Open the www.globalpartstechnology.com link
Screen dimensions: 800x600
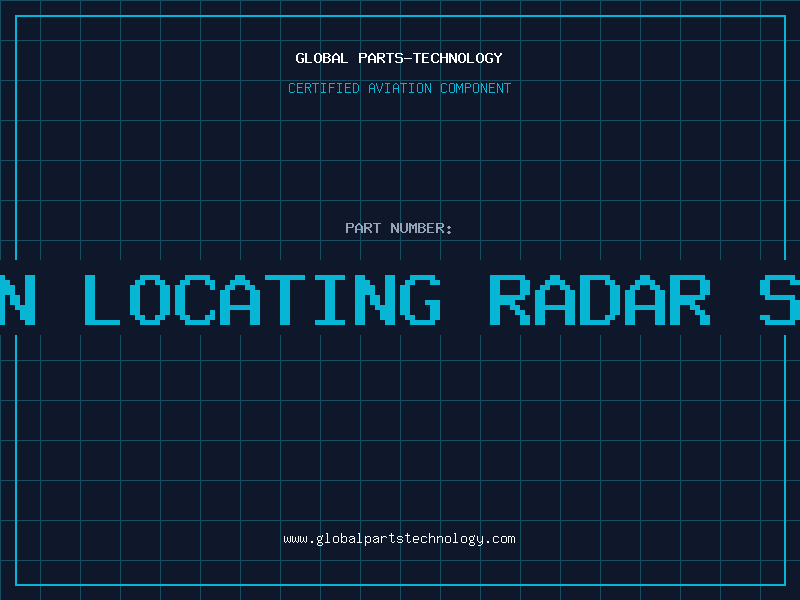(x=399, y=539)
